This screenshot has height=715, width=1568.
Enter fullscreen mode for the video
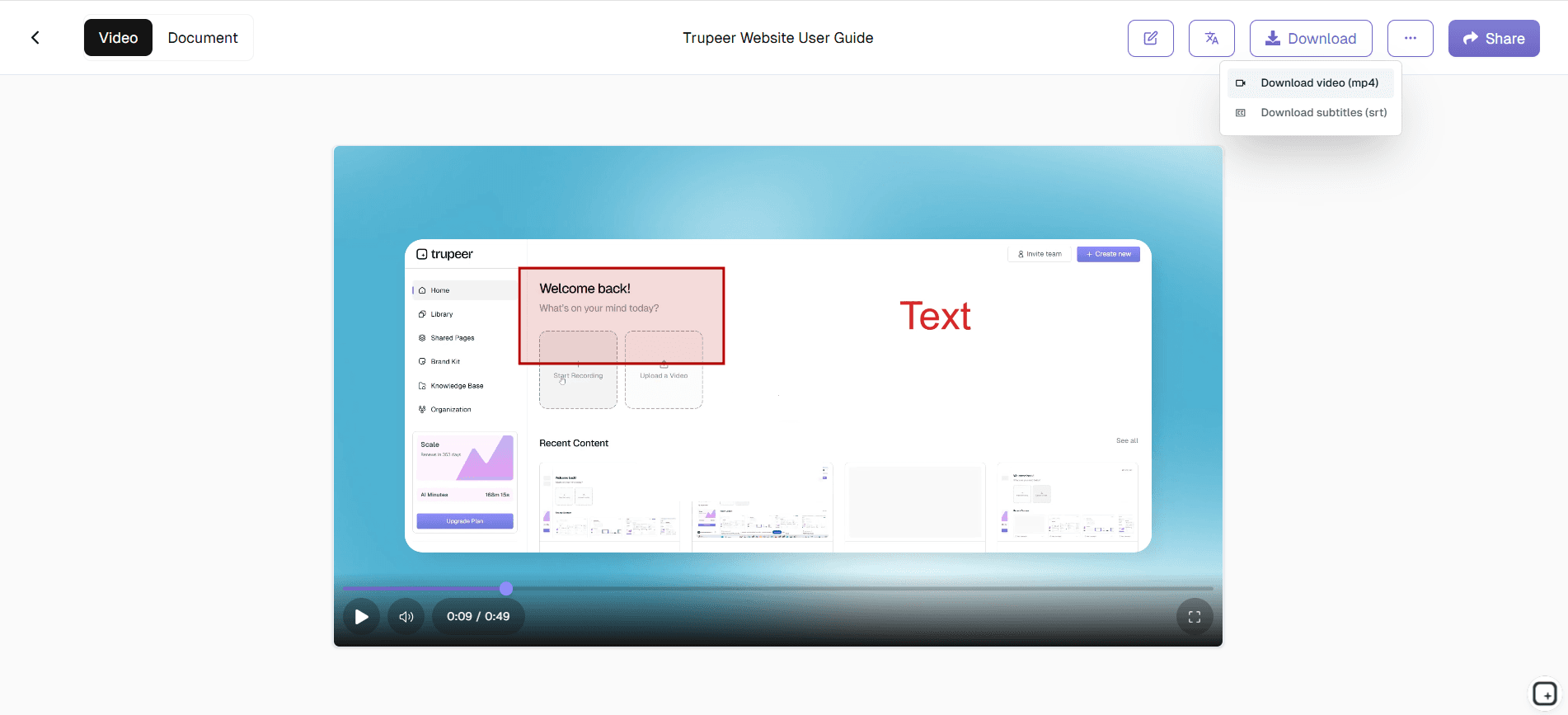pos(1194,616)
